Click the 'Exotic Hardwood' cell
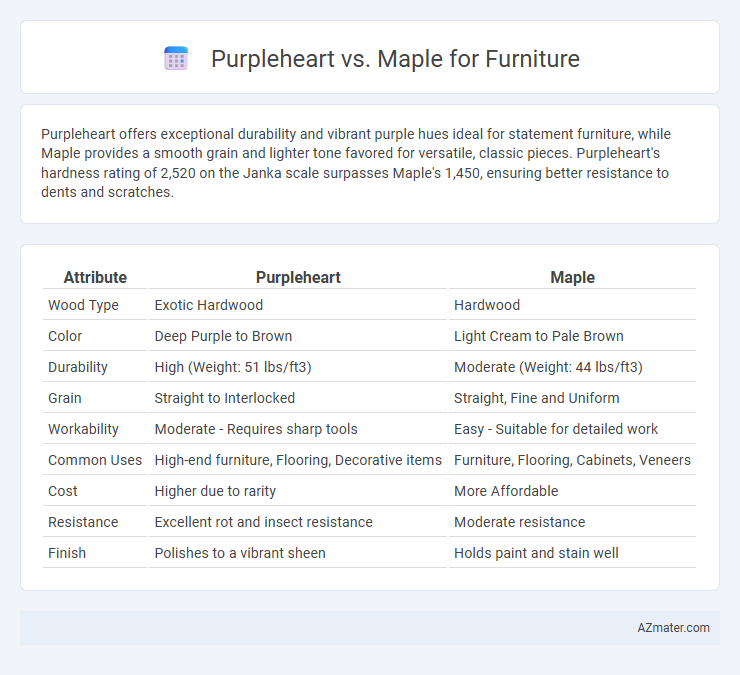The image size is (740, 675). click(x=209, y=305)
